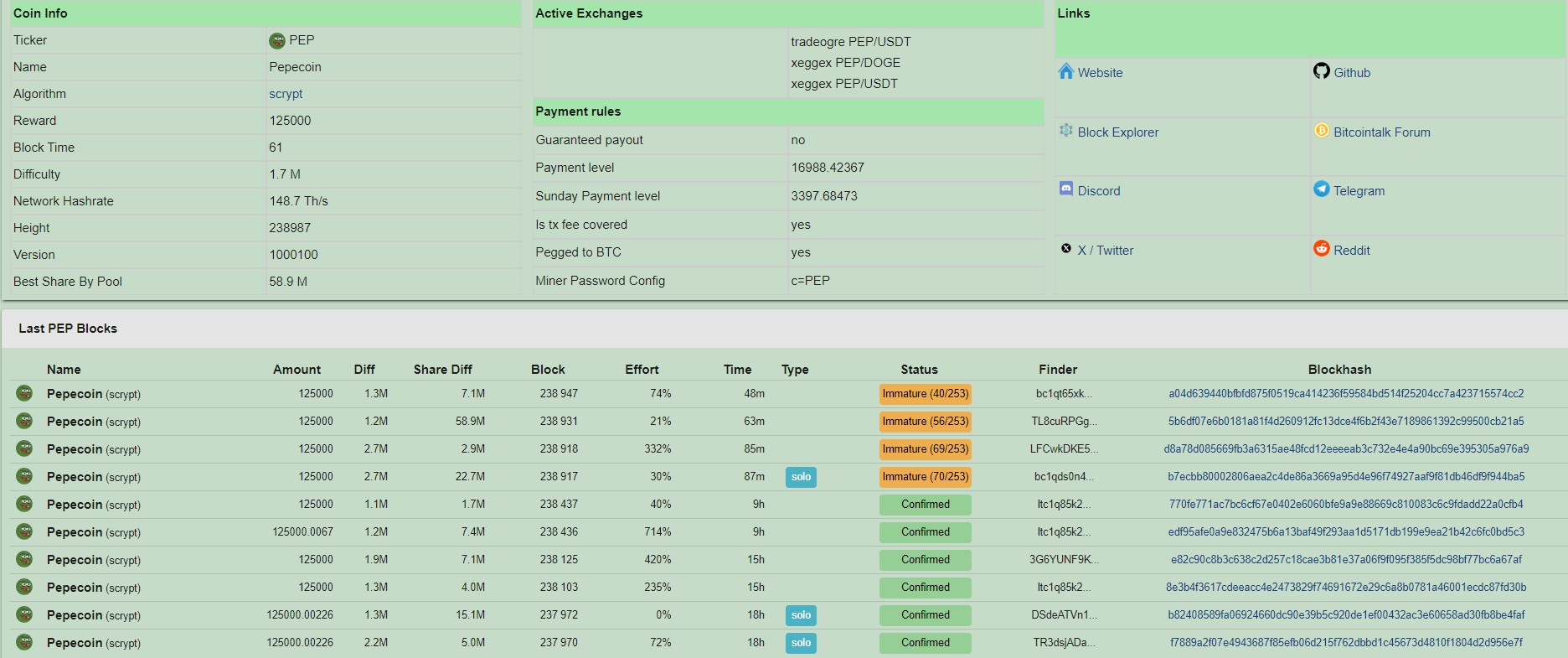The width and height of the screenshot is (1568, 658).
Task: Click Pepecoin icon in block 238 437 row
Action: click(x=24, y=504)
